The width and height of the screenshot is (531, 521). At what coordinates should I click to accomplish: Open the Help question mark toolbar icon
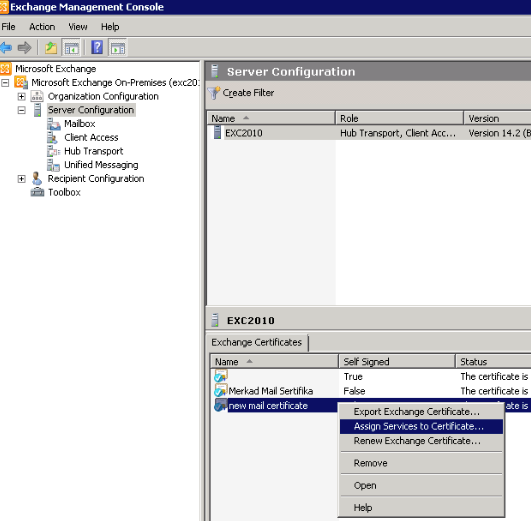[97, 47]
